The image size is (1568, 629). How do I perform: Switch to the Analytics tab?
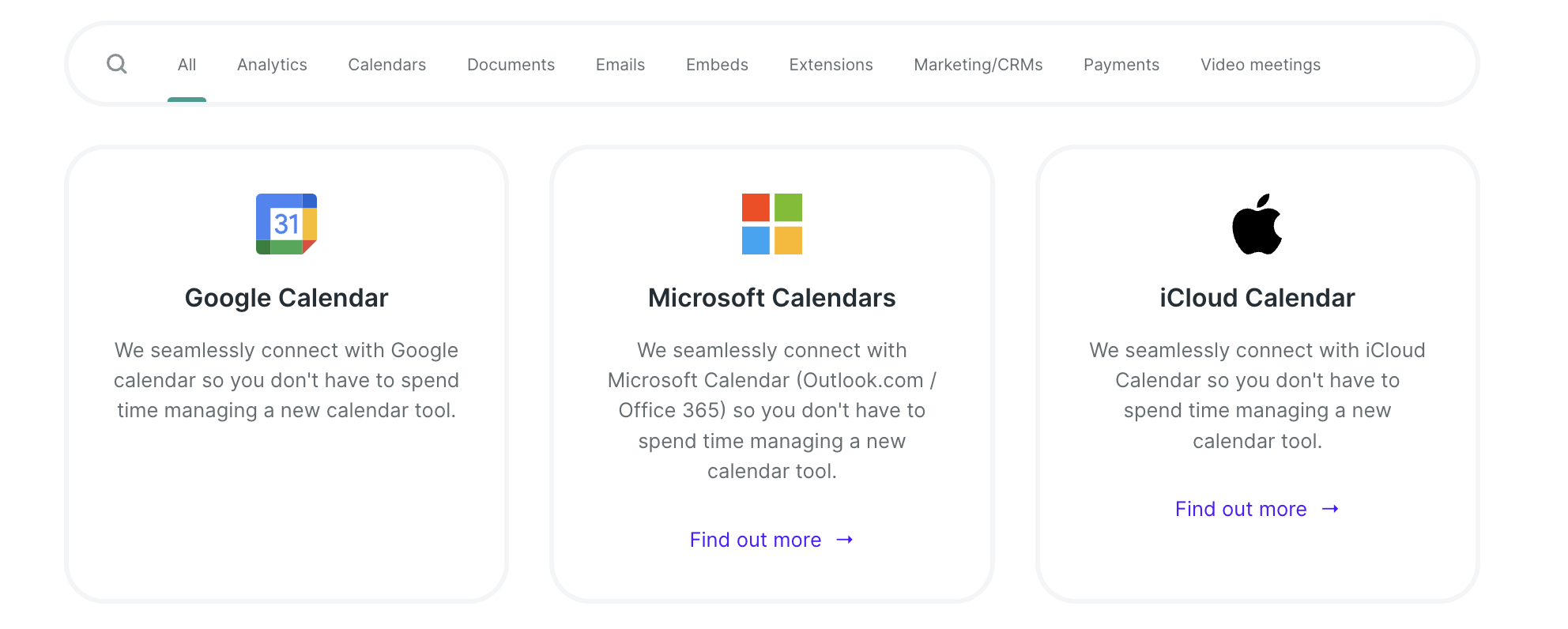click(x=272, y=65)
